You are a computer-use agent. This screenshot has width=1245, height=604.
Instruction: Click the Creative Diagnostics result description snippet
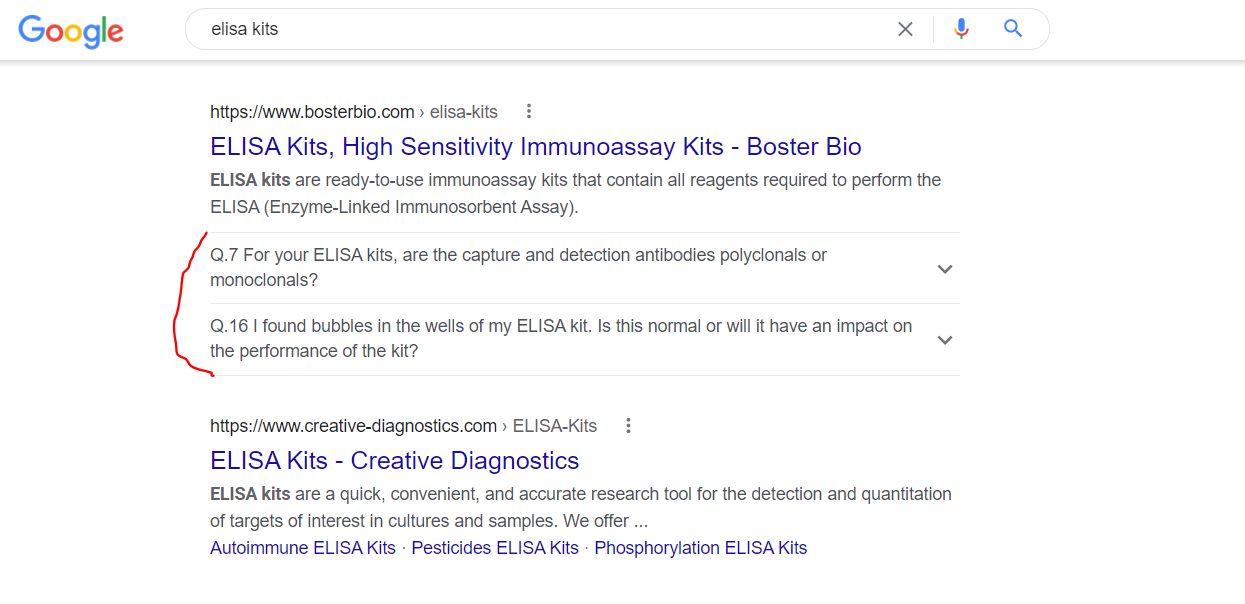(581, 507)
